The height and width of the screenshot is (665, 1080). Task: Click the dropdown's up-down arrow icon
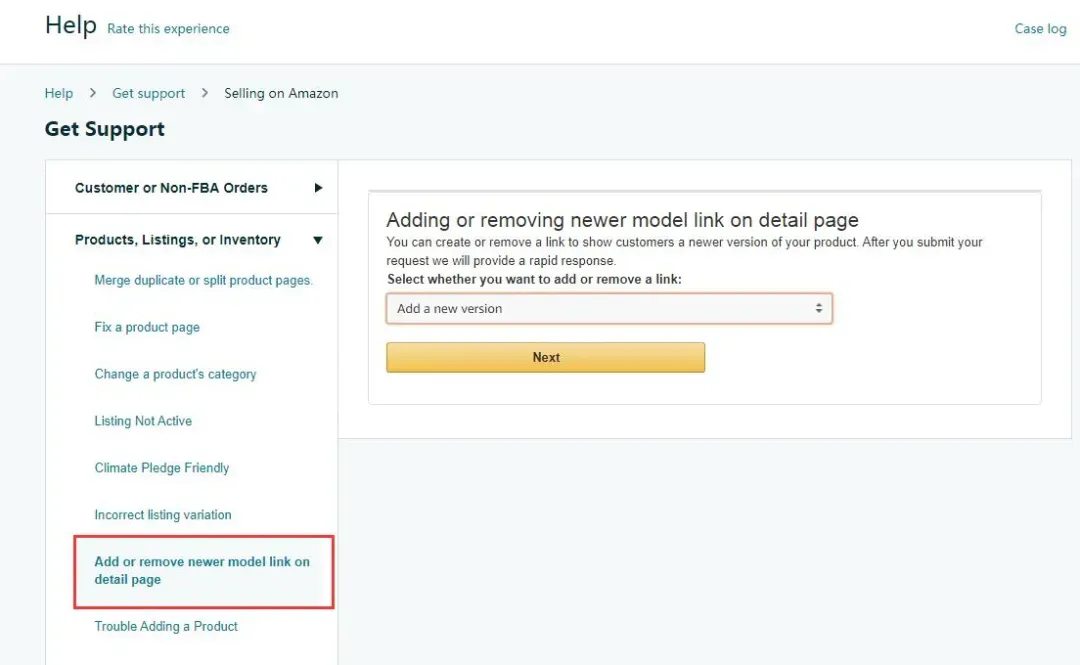coord(818,308)
